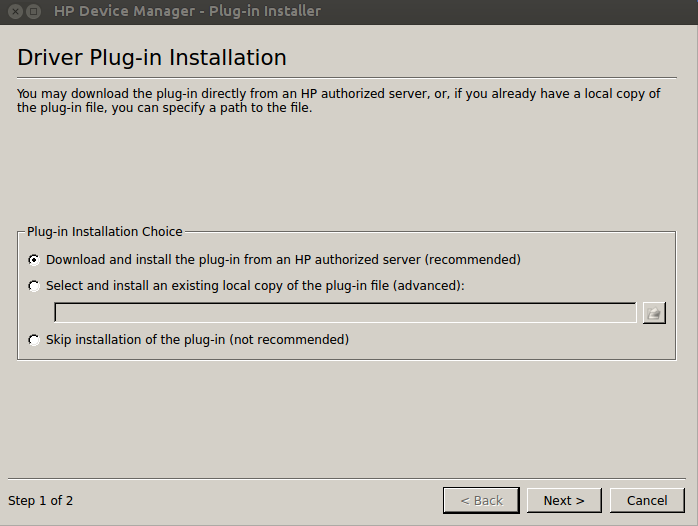Click the "(advanced)" local copy label text
The image size is (698, 526).
428,286
